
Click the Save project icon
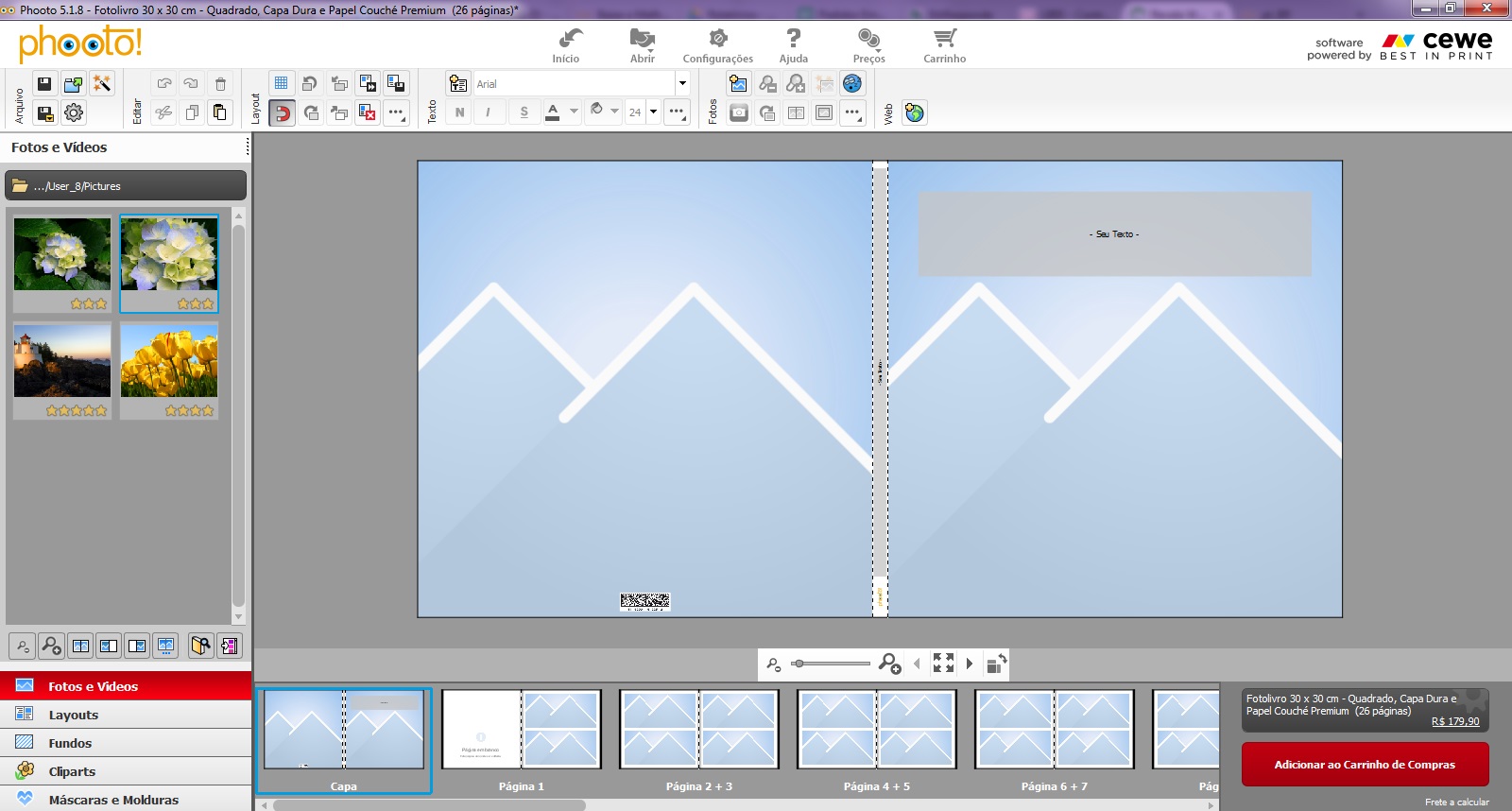coord(44,84)
